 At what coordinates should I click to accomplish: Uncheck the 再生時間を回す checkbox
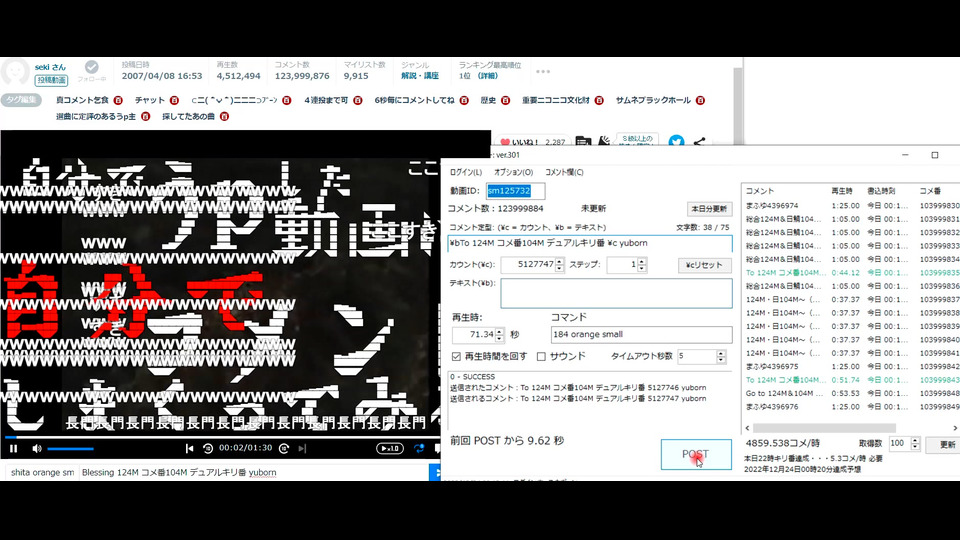456,356
